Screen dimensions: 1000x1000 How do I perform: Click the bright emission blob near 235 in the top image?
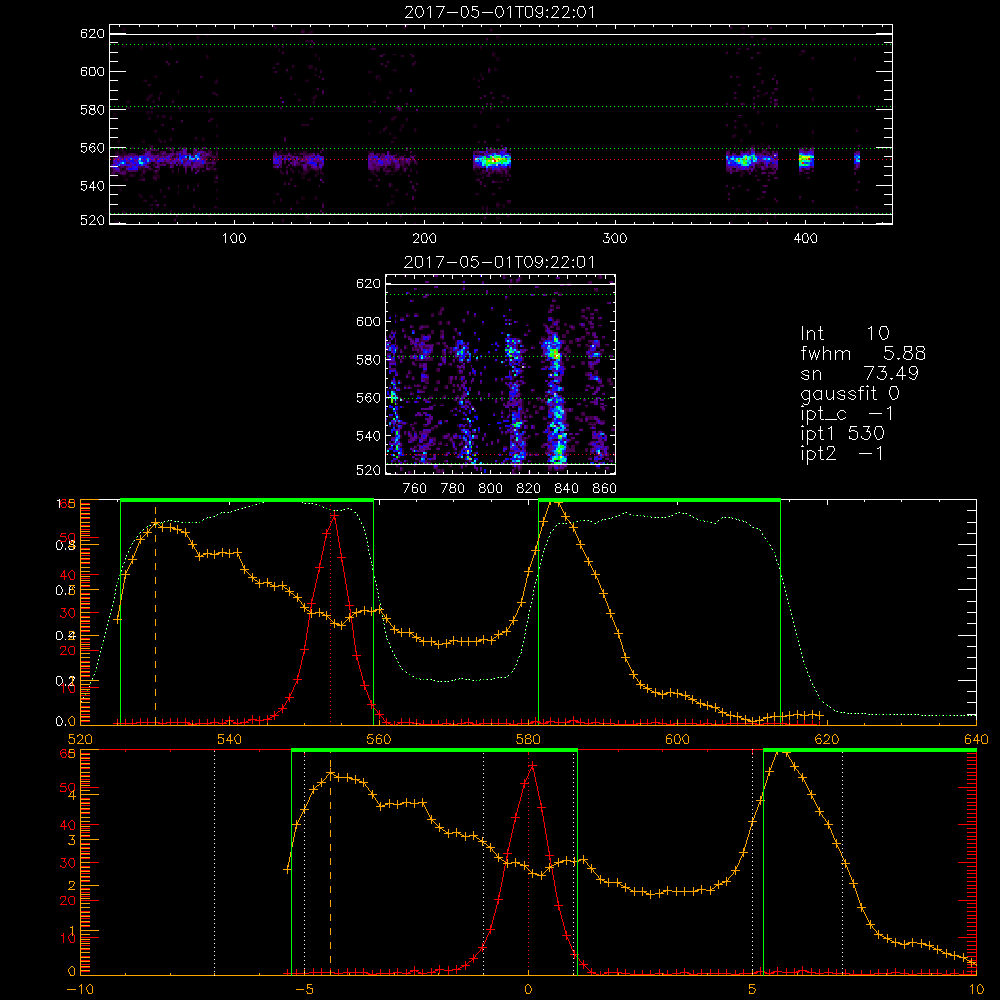[492, 160]
